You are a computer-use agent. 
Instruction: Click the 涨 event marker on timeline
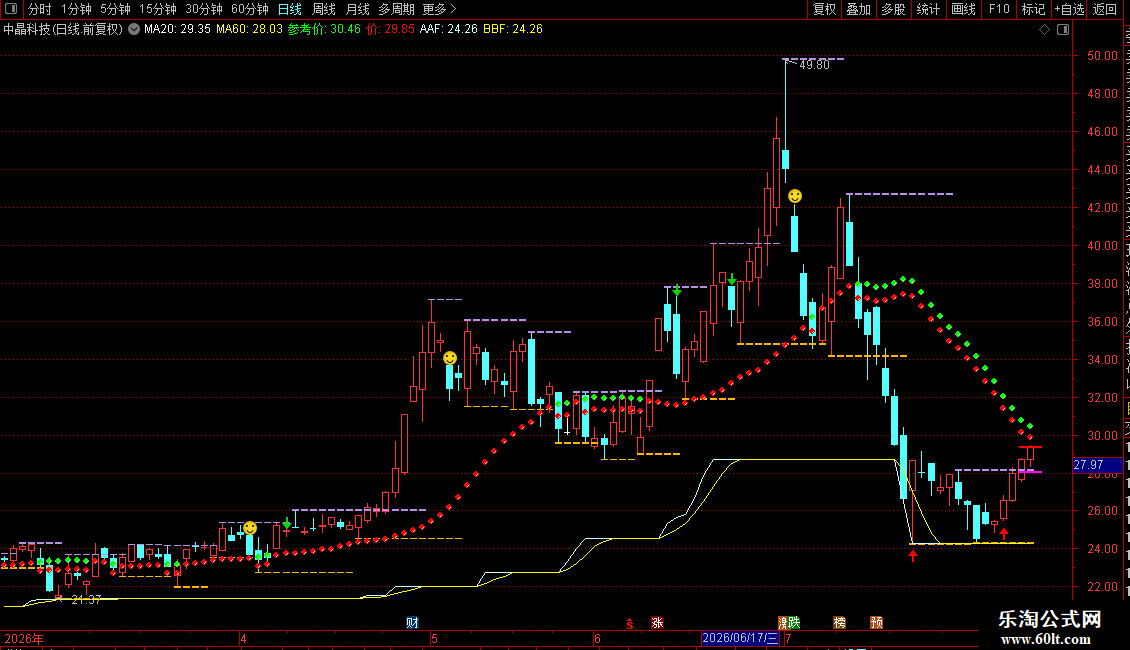657,623
